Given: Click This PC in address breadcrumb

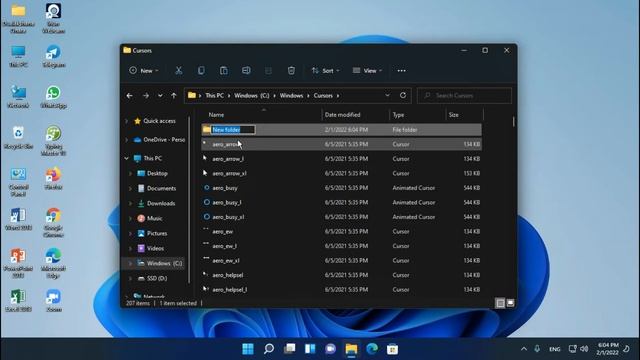Looking at the screenshot, I should click(214, 96).
